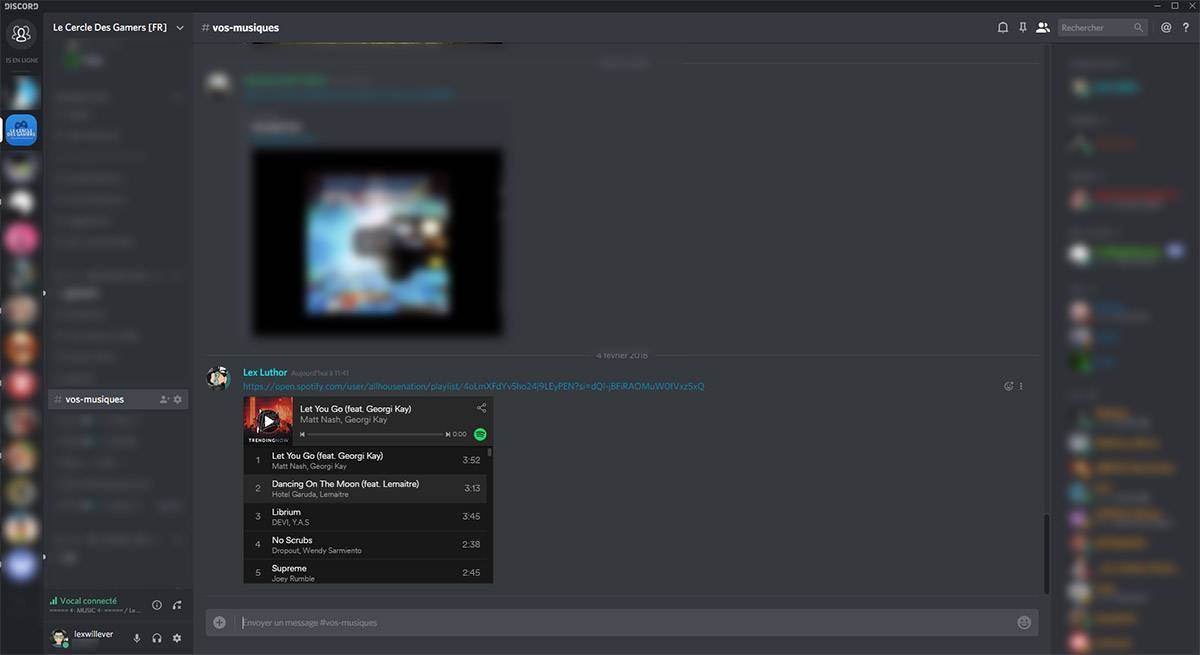Screen dimensions: 1200x655
Task: Add a reaction to Lex Luthor's message
Action: (1008, 386)
